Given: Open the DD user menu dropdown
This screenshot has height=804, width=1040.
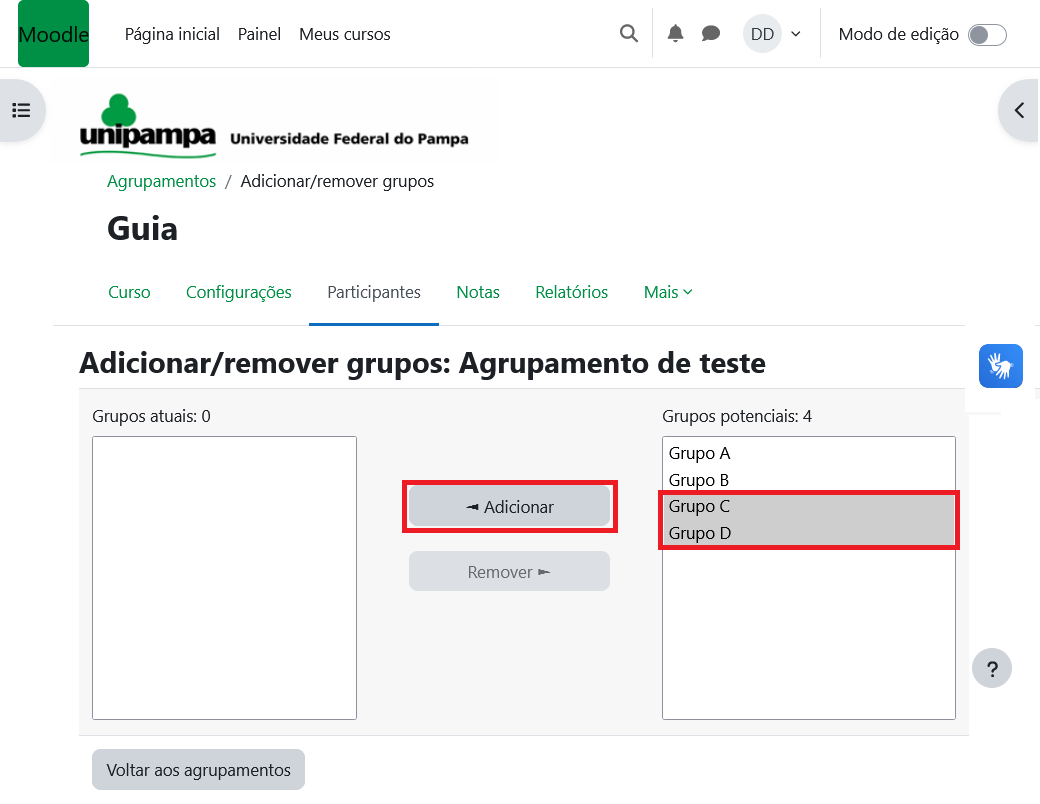Looking at the screenshot, I should pos(775,34).
